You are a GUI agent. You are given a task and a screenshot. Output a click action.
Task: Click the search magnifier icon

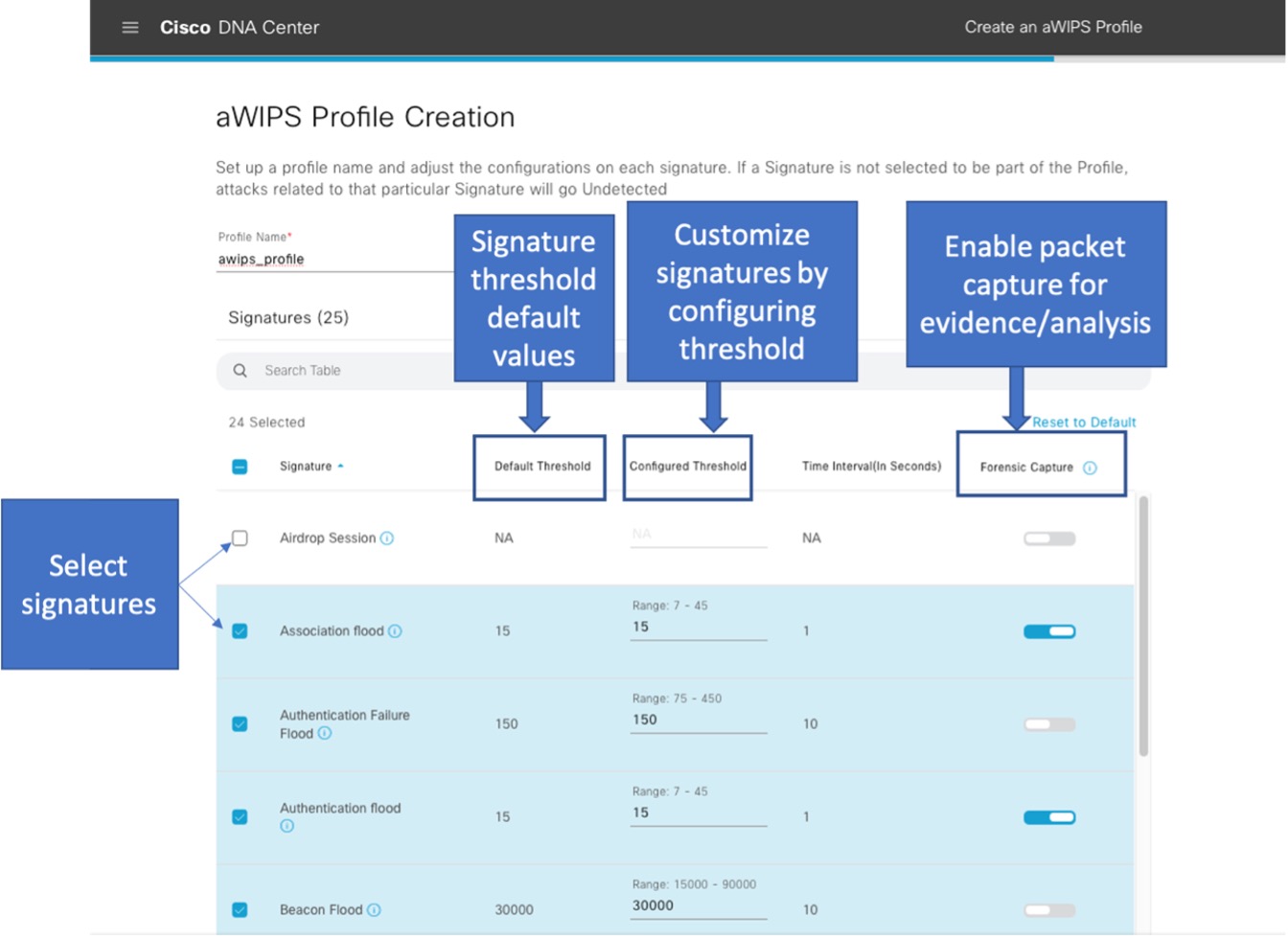pyautogui.click(x=241, y=371)
